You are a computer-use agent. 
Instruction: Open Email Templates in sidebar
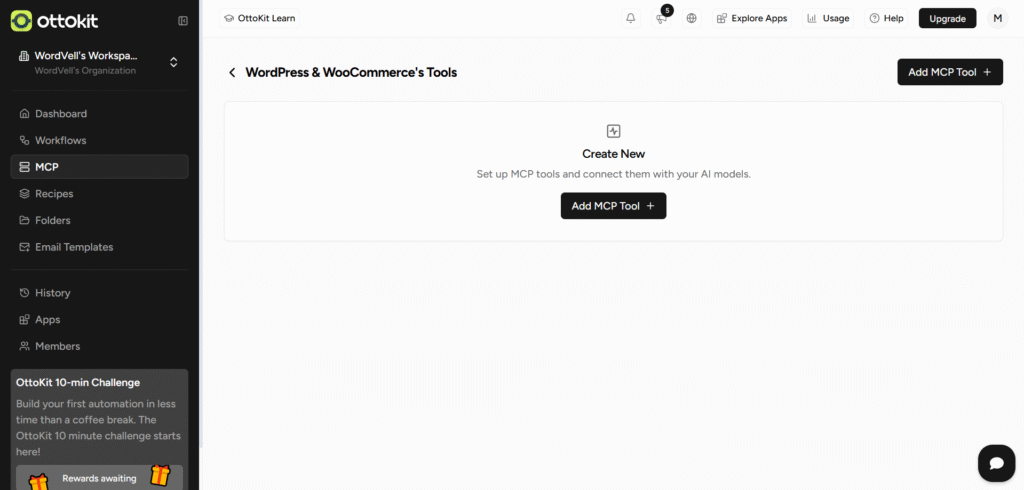coord(99,247)
